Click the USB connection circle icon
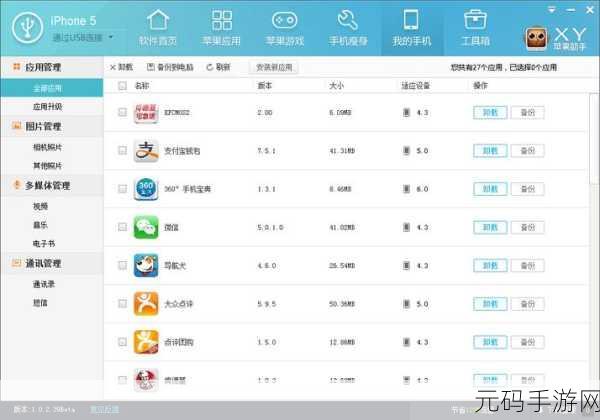600x420 pixels. [27, 28]
